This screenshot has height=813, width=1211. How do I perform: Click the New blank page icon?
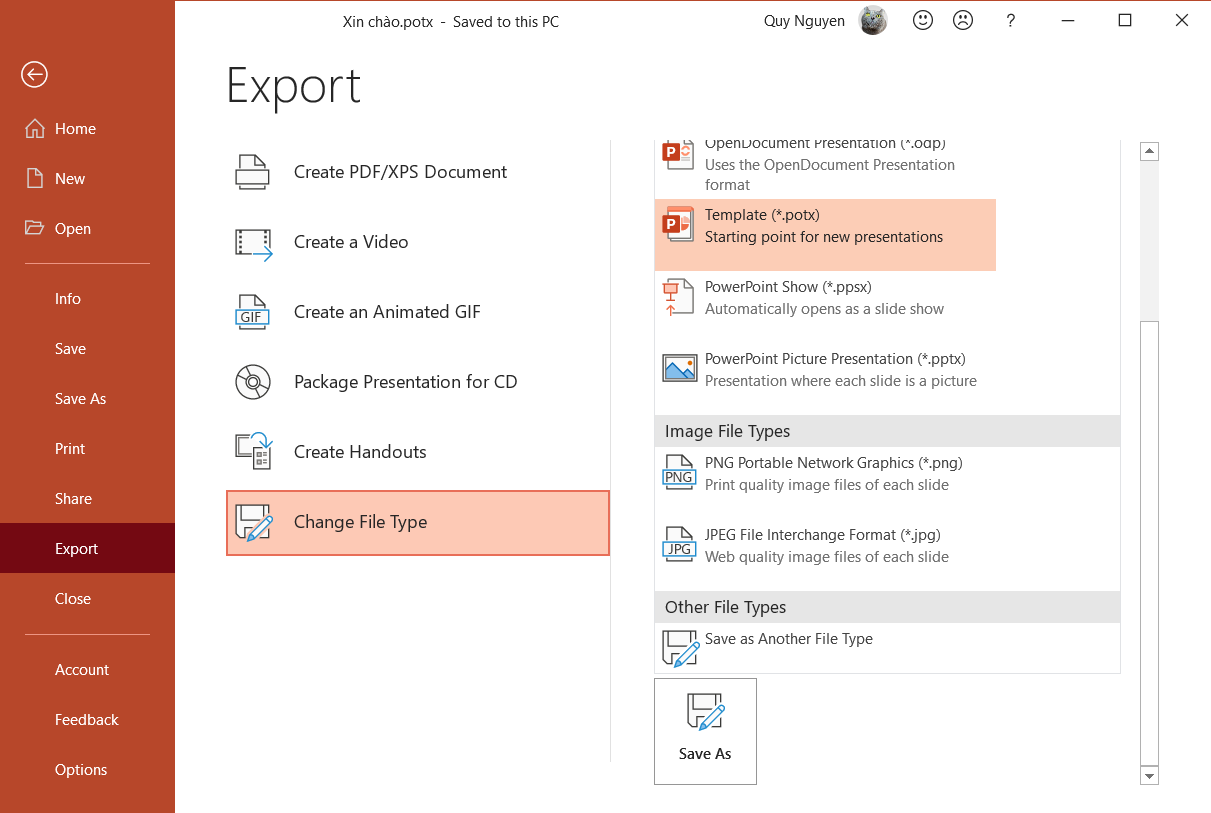[x=35, y=178]
